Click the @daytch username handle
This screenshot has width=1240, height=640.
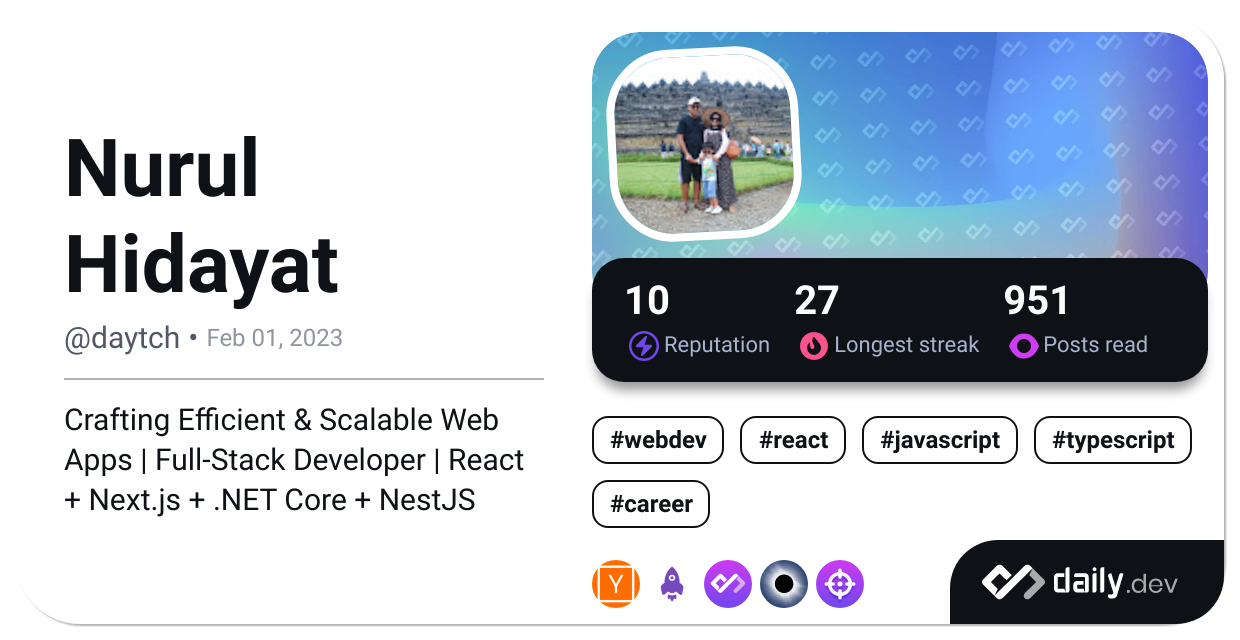(121, 339)
